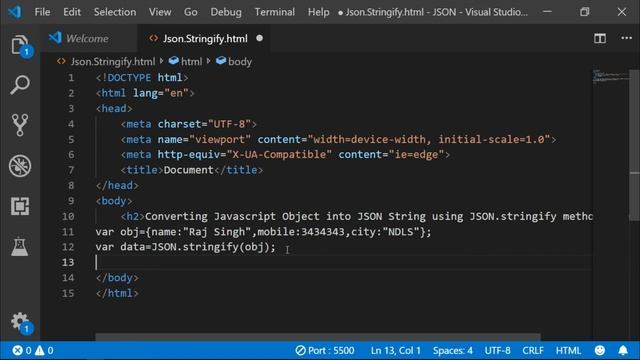Select the Json.Stringify.html editor tab
This screenshot has width=640, height=360.
204,38
